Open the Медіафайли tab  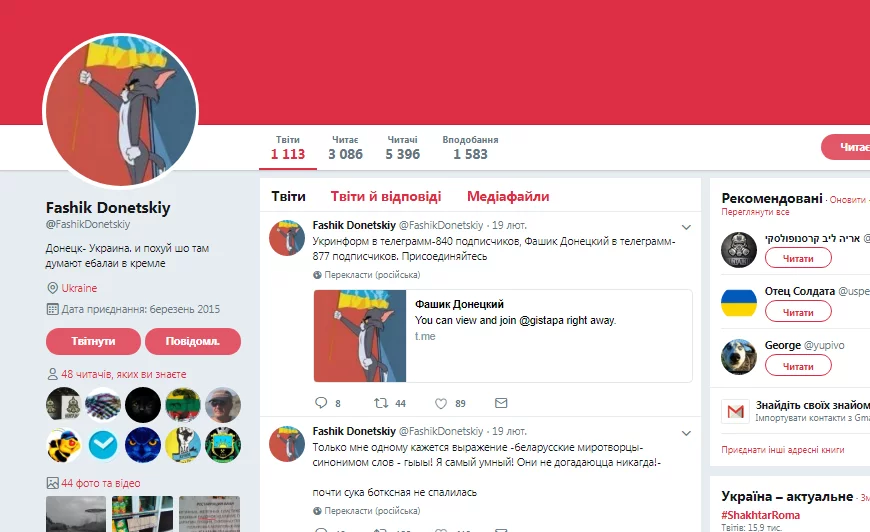pos(508,196)
